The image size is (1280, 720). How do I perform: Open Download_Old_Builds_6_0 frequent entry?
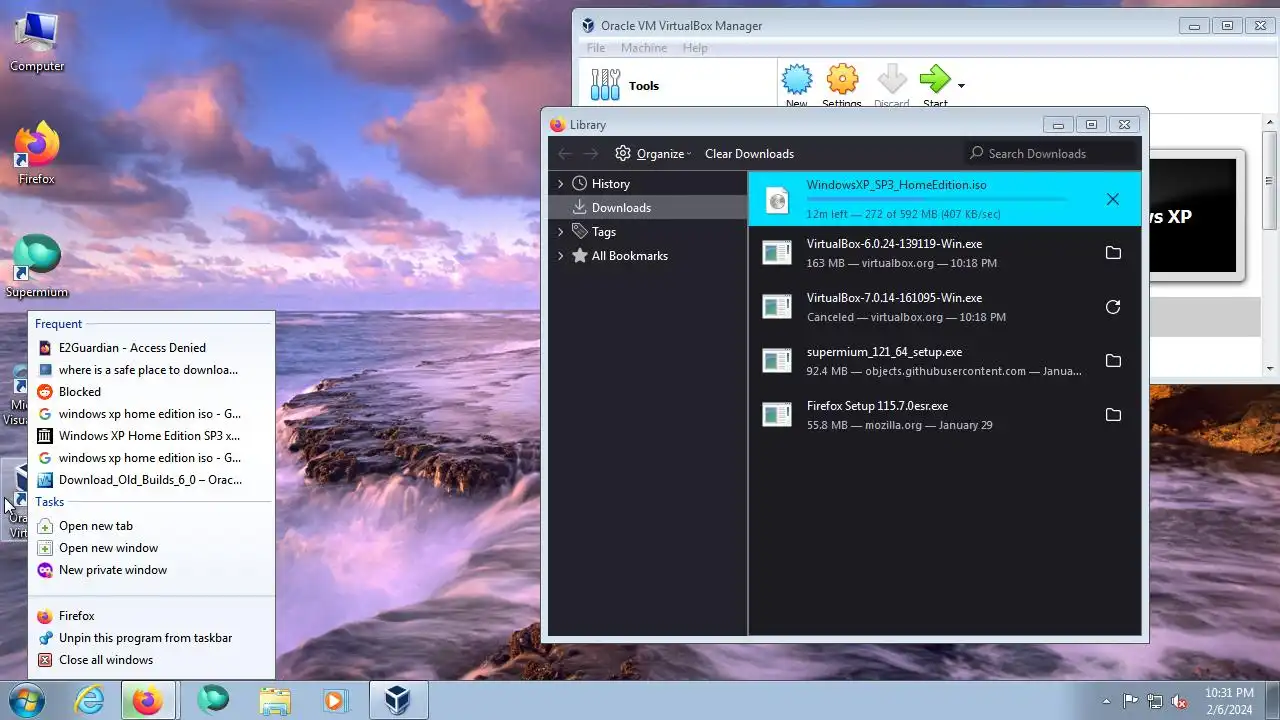pyautogui.click(x=152, y=479)
